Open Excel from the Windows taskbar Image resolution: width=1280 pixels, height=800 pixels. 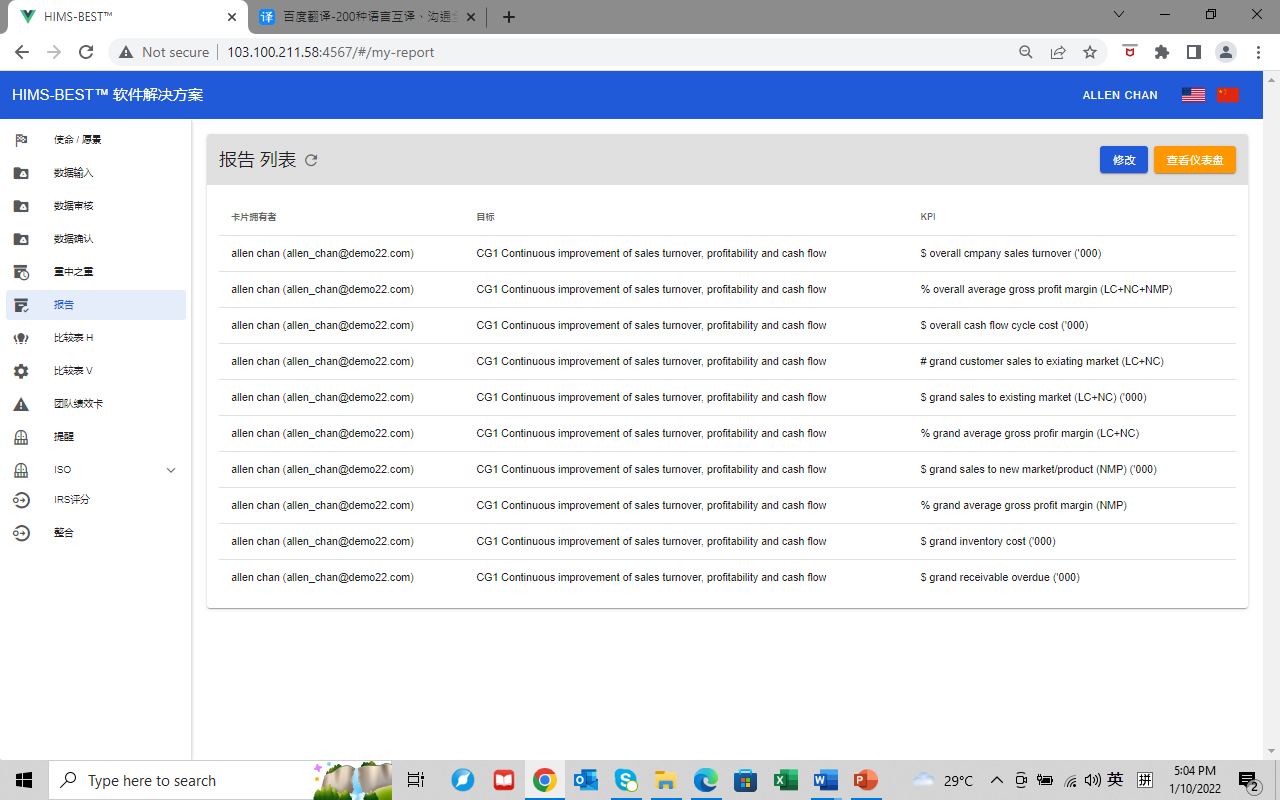point(785,780)
